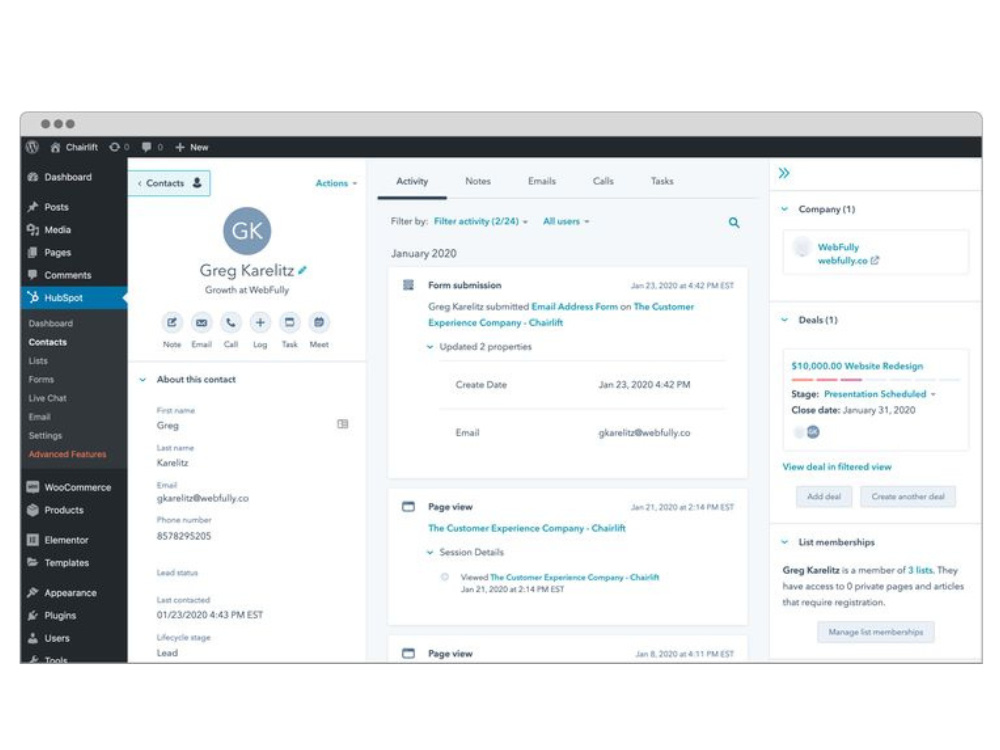The width and height of the screenshot is (1000, 750).
Task: Open the comments bubble in admin bar
Action: point(147,147)
